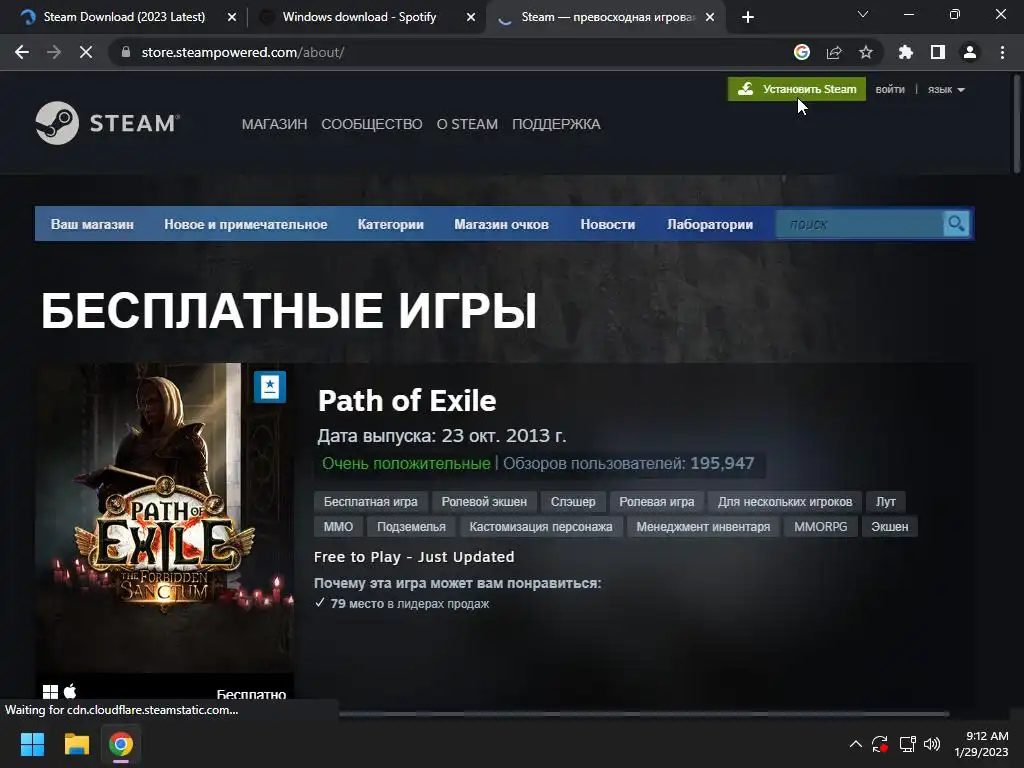Click the Кастомизация персонажа tag
Viewport: 1024px width, 768px height.
(x=541, y=526)
